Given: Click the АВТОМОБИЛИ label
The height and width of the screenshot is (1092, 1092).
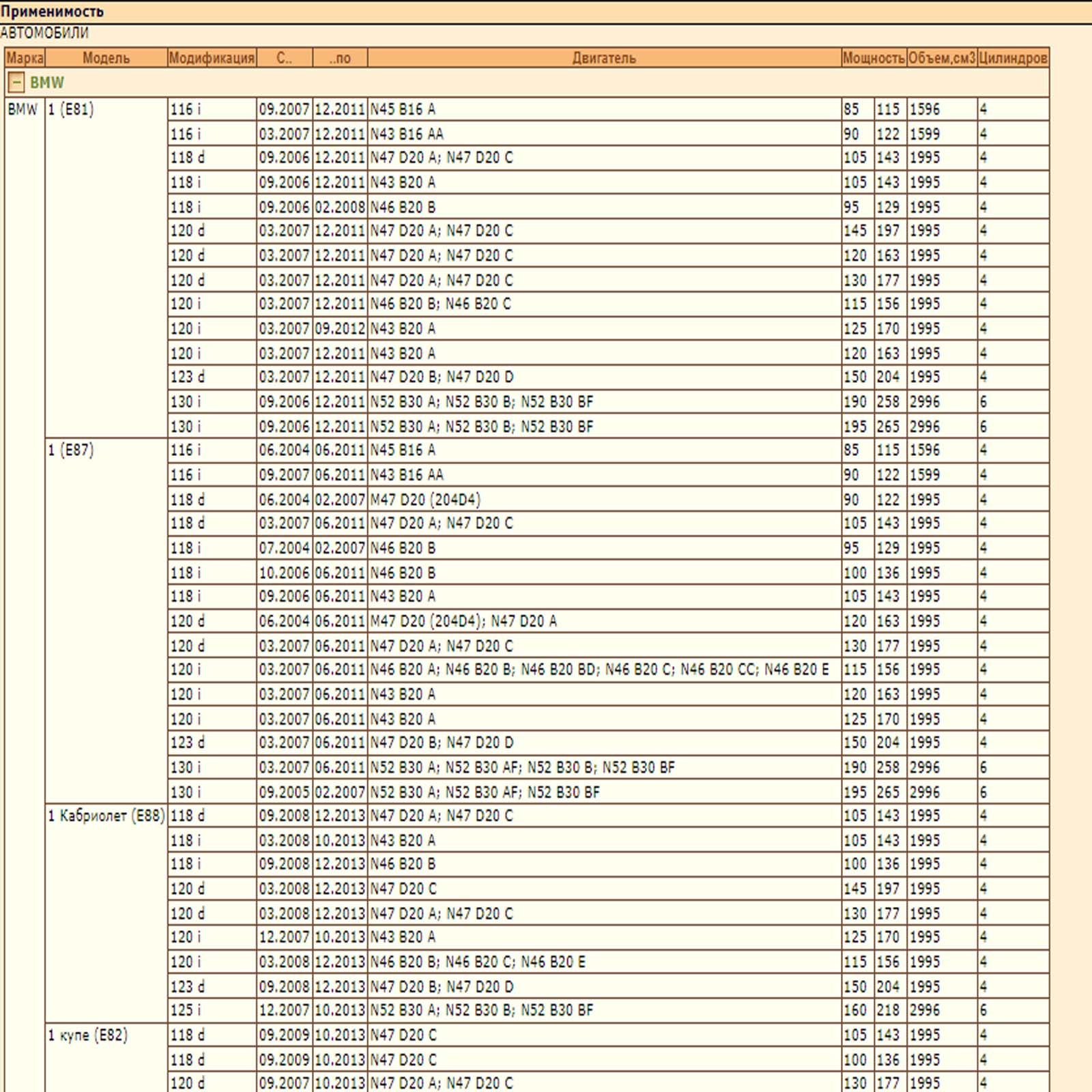Looking at the screenshot, I should 44,33.
